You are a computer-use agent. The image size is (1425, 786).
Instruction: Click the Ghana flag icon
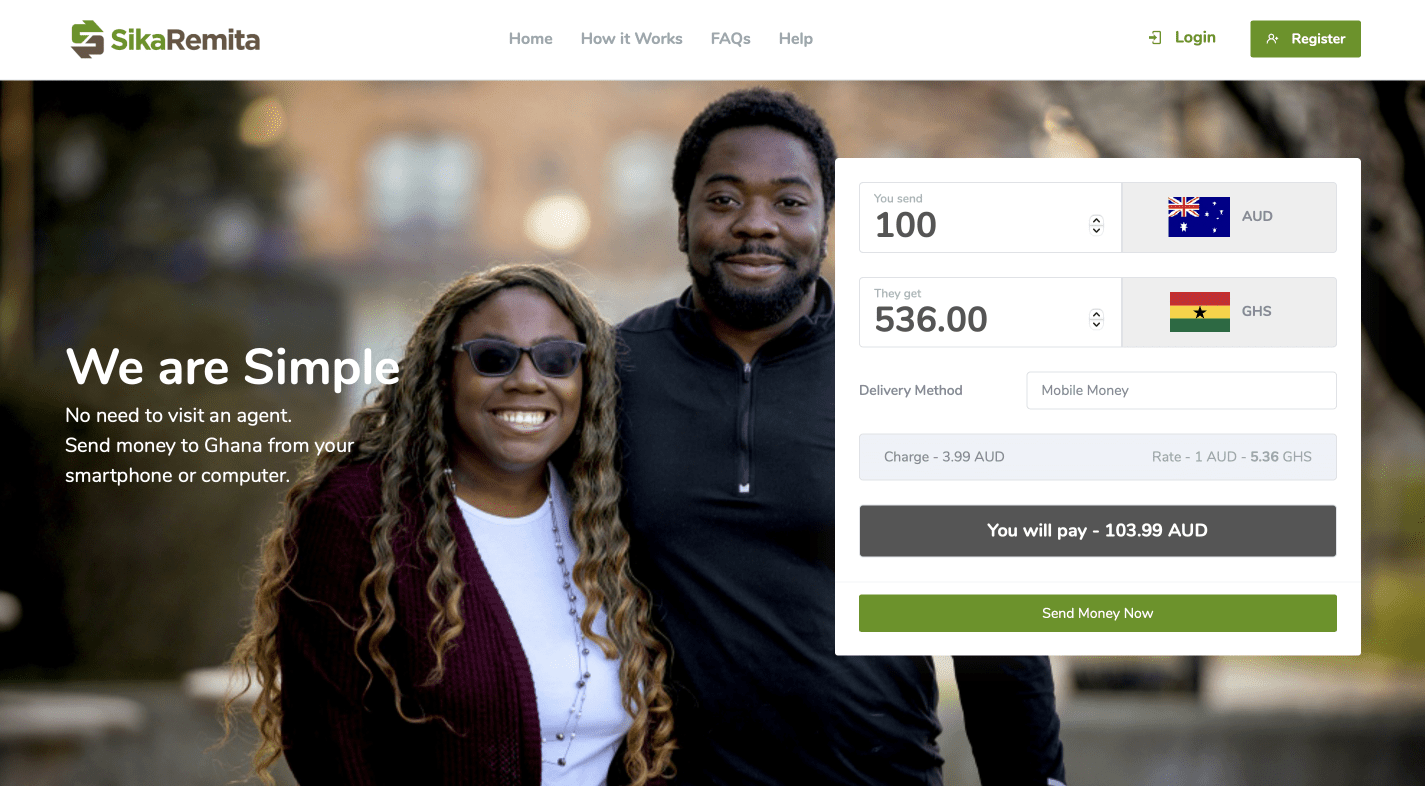pyautogui.click(x=1199, y=312)
